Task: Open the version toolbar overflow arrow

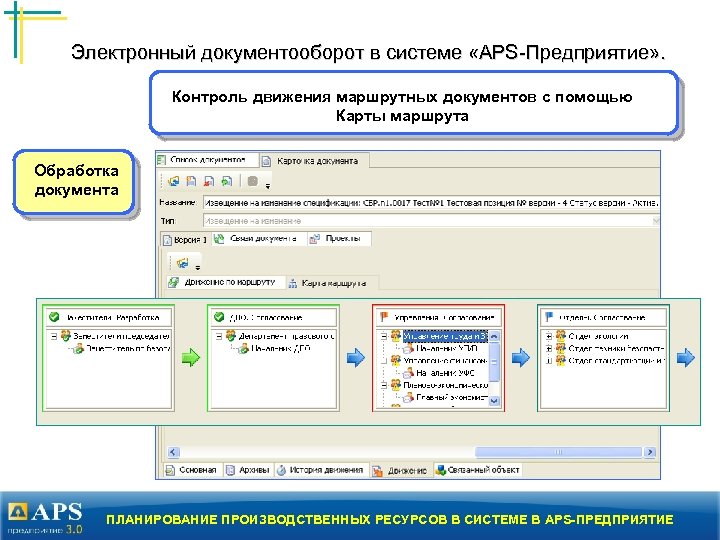Action: tap(197, 267)
